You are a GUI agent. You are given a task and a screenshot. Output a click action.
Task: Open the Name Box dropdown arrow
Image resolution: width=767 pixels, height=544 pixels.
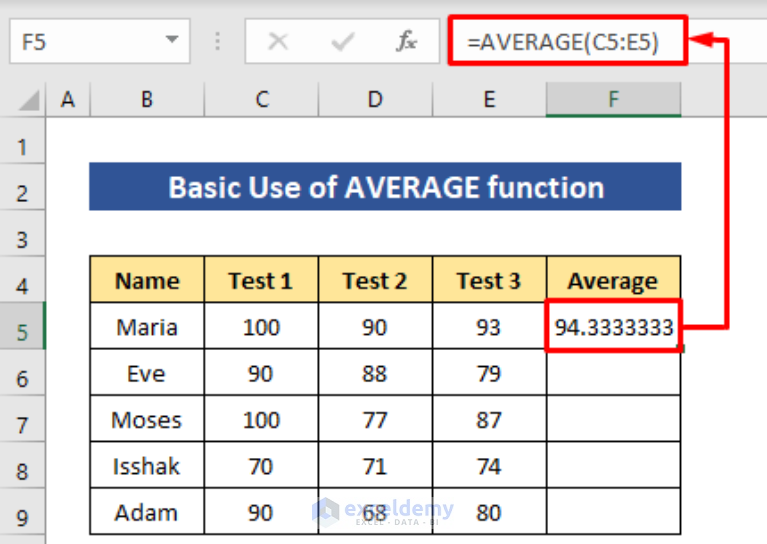[172, 40]
